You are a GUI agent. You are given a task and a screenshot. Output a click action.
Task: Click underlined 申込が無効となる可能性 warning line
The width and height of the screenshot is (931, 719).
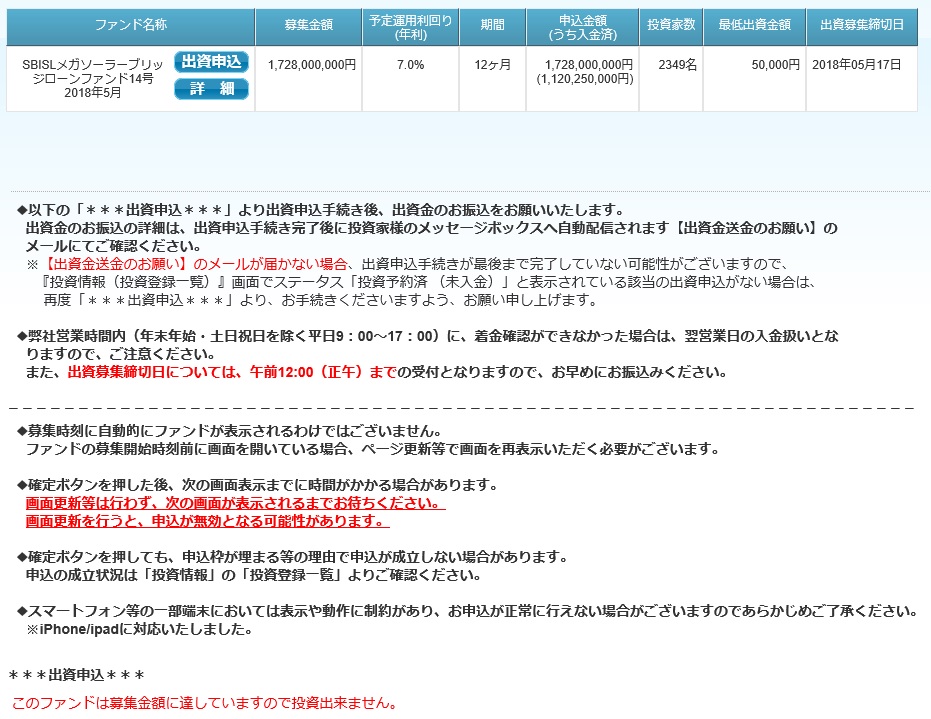tap(207, 521)
